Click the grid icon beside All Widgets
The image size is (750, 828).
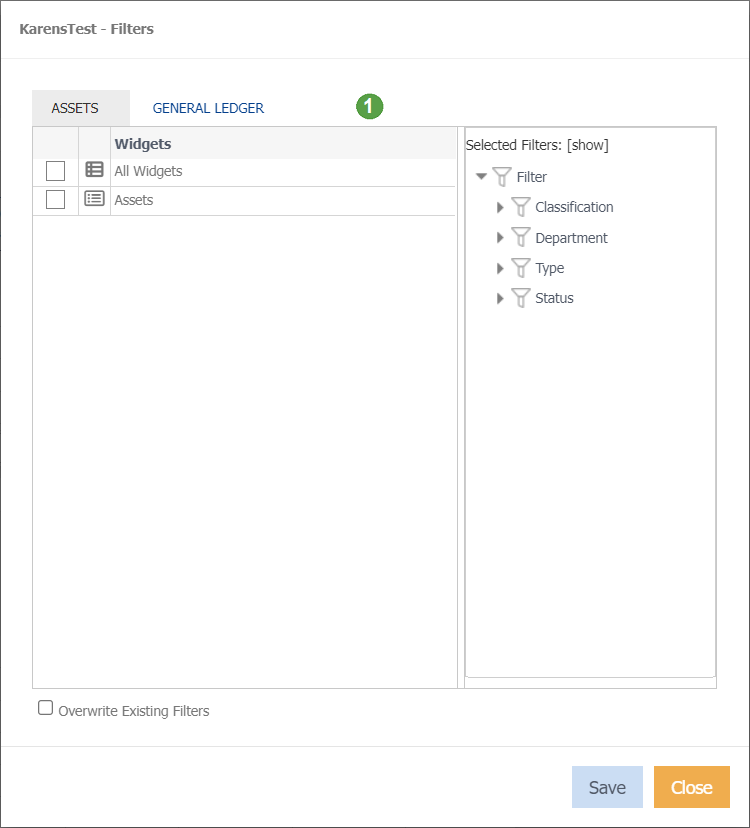(x=93, y=170)
